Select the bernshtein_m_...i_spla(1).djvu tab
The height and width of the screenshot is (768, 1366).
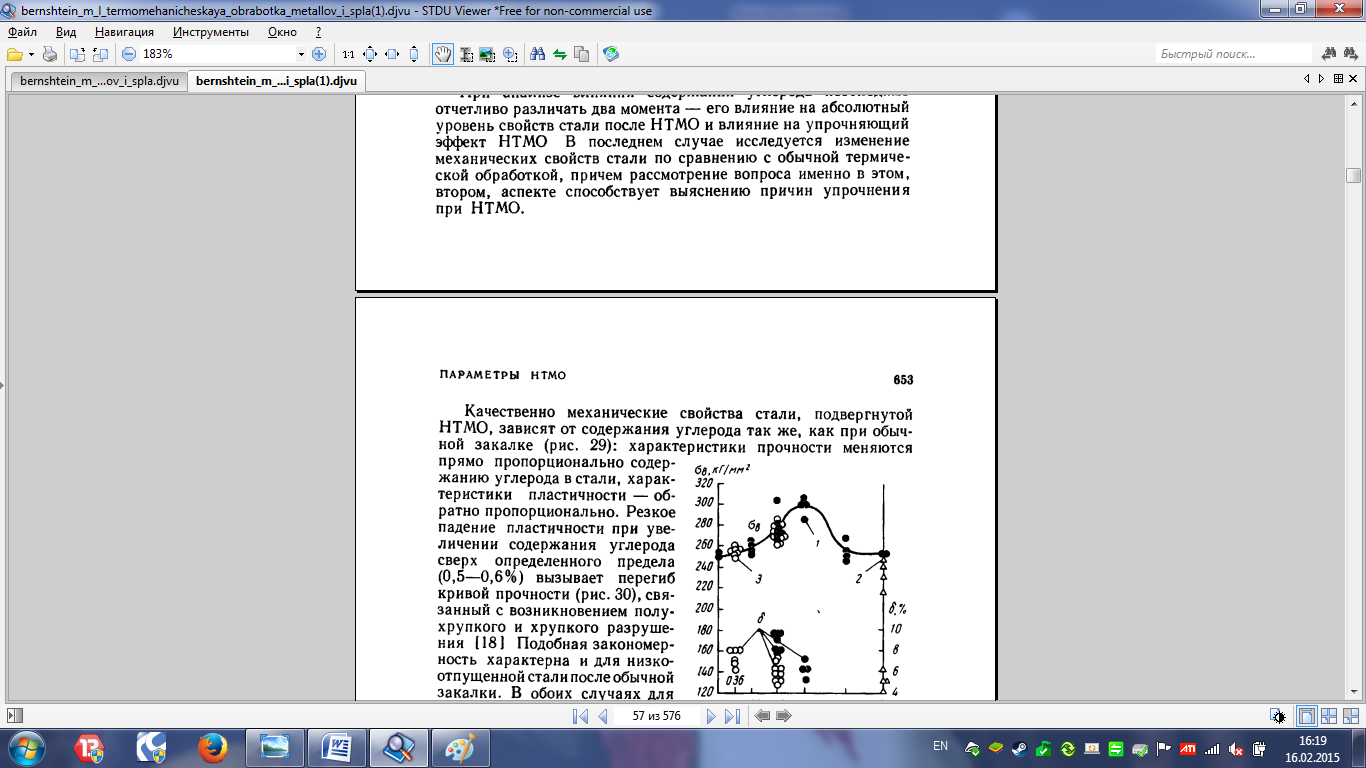pyautogui.click(x=276, y=81)
